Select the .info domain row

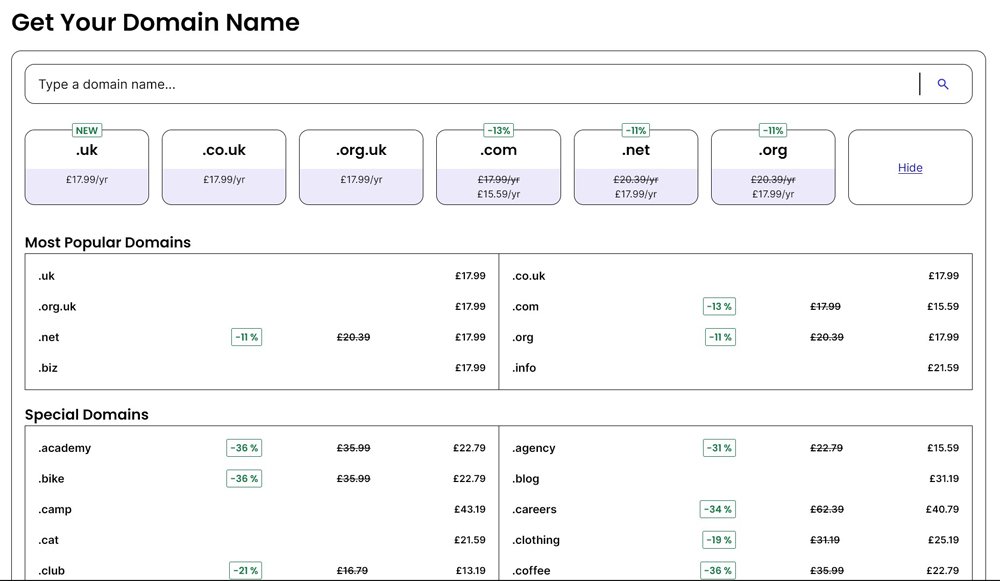[x=735, y=367]
